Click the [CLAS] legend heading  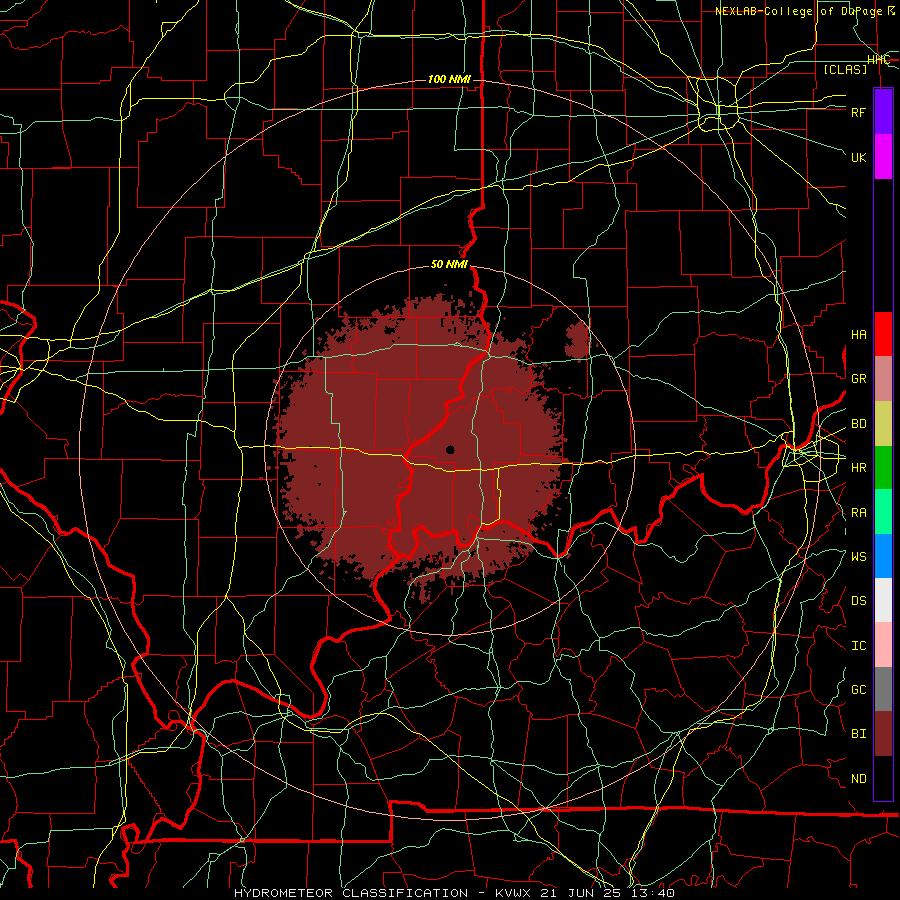845,69
